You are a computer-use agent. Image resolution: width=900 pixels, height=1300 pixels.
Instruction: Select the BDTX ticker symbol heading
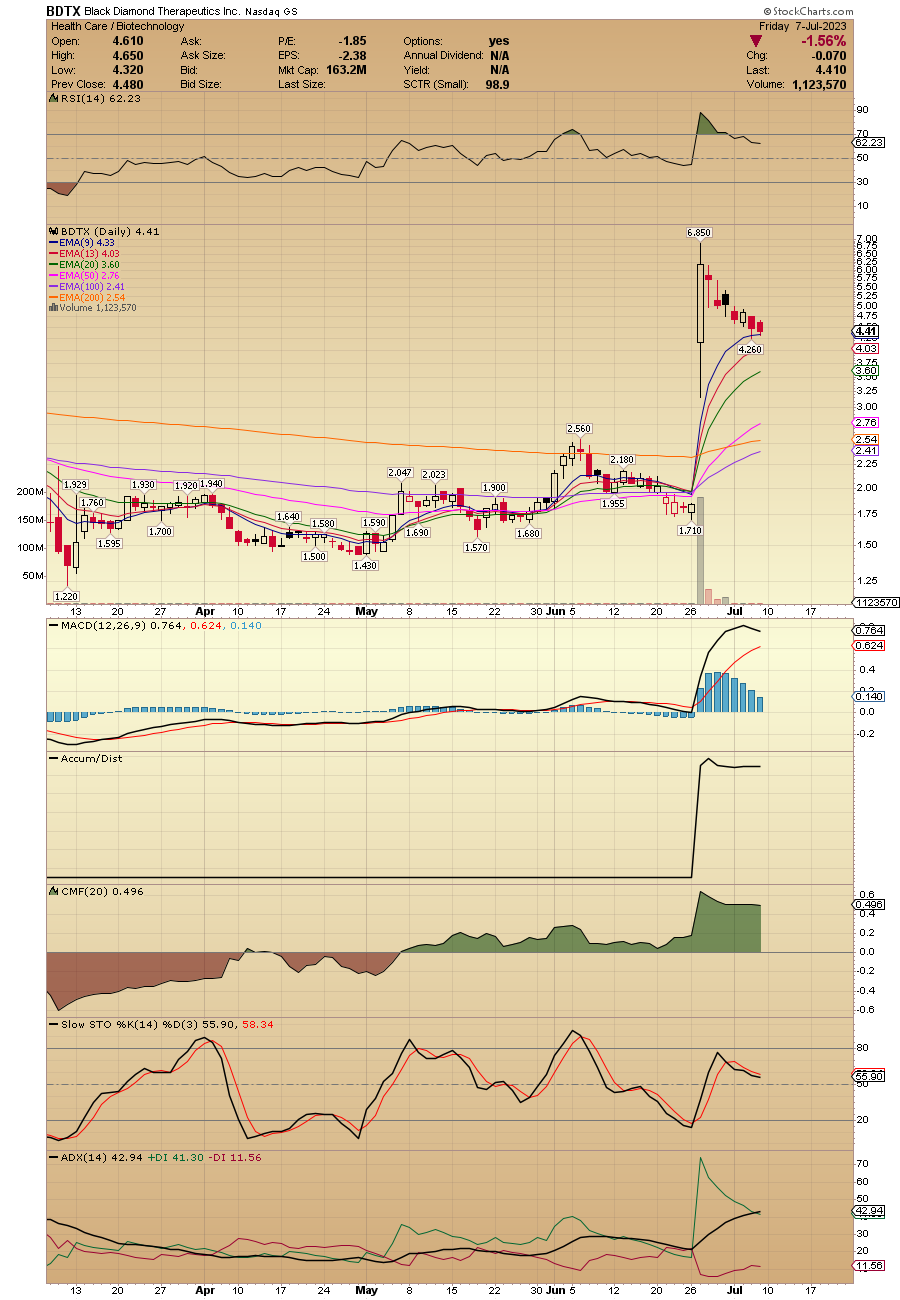[63, 10]
